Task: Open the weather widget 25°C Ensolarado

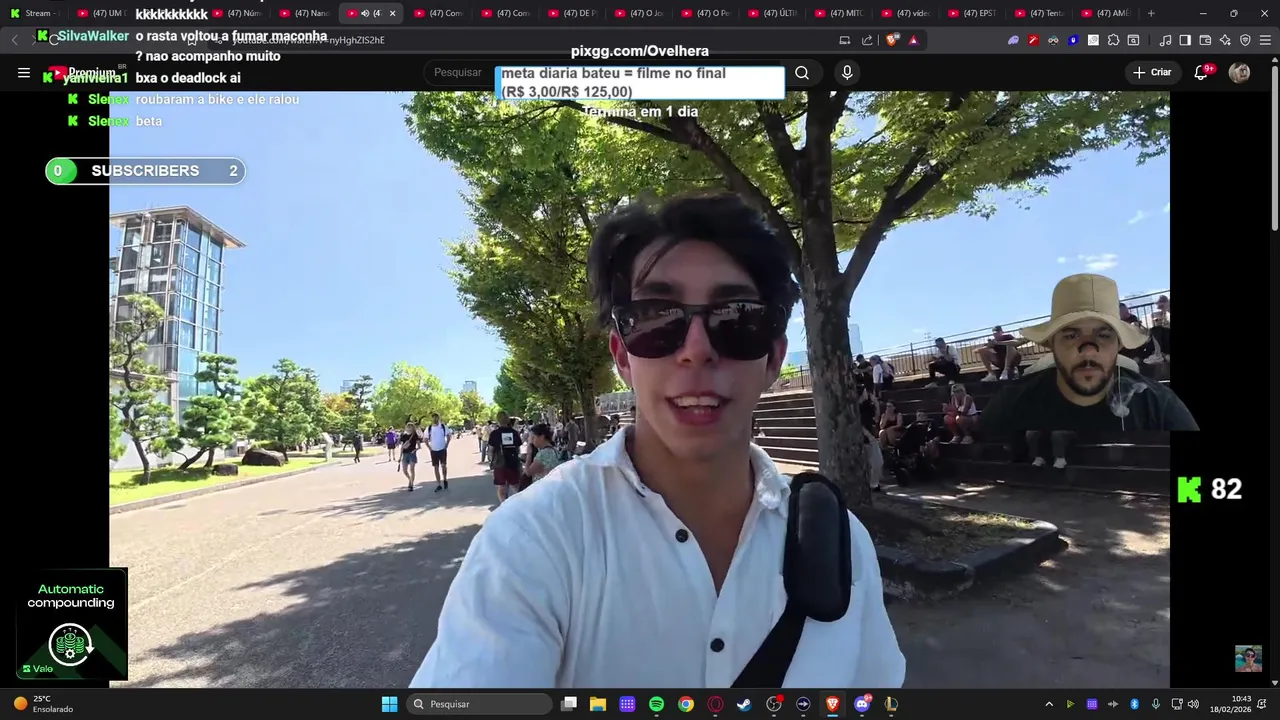Action: pos(43,704)
